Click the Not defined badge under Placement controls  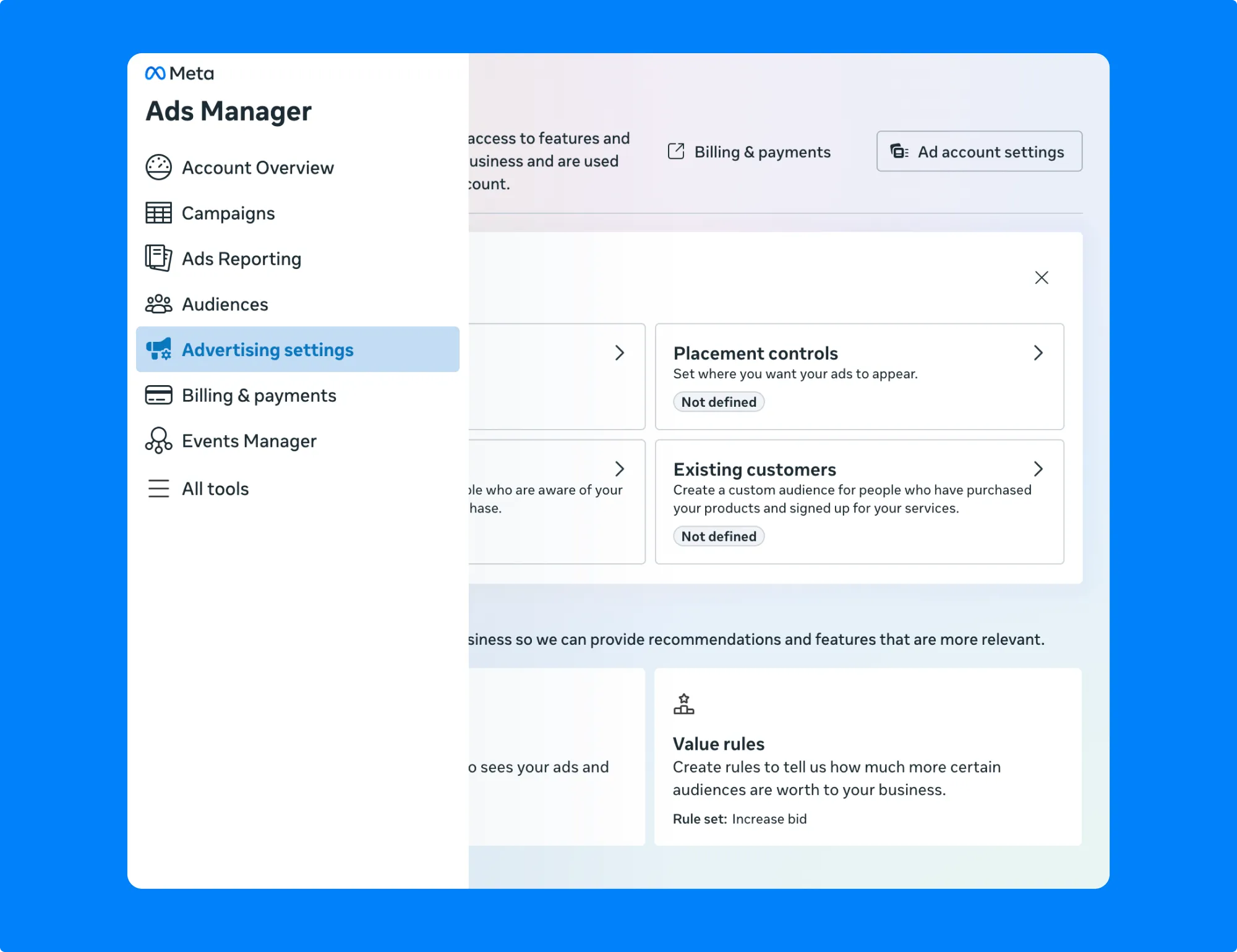coord(718,401)
